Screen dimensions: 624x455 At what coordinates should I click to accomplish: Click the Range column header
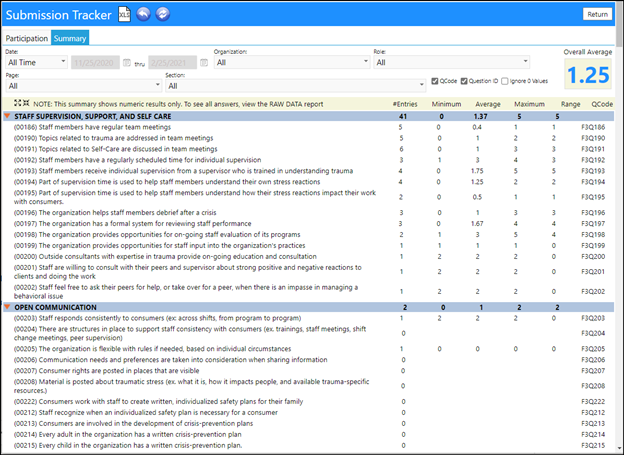tap(570, 104)
